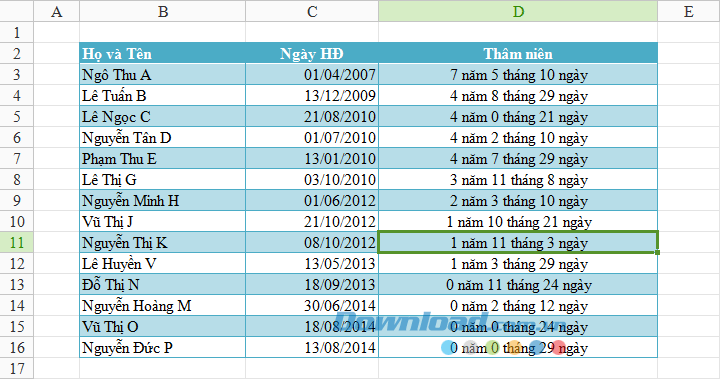Select '4 năm 8 tháng 29 ngày' cell
The width and height of the screenshot is (720, 379).
(x=518, y=96)
